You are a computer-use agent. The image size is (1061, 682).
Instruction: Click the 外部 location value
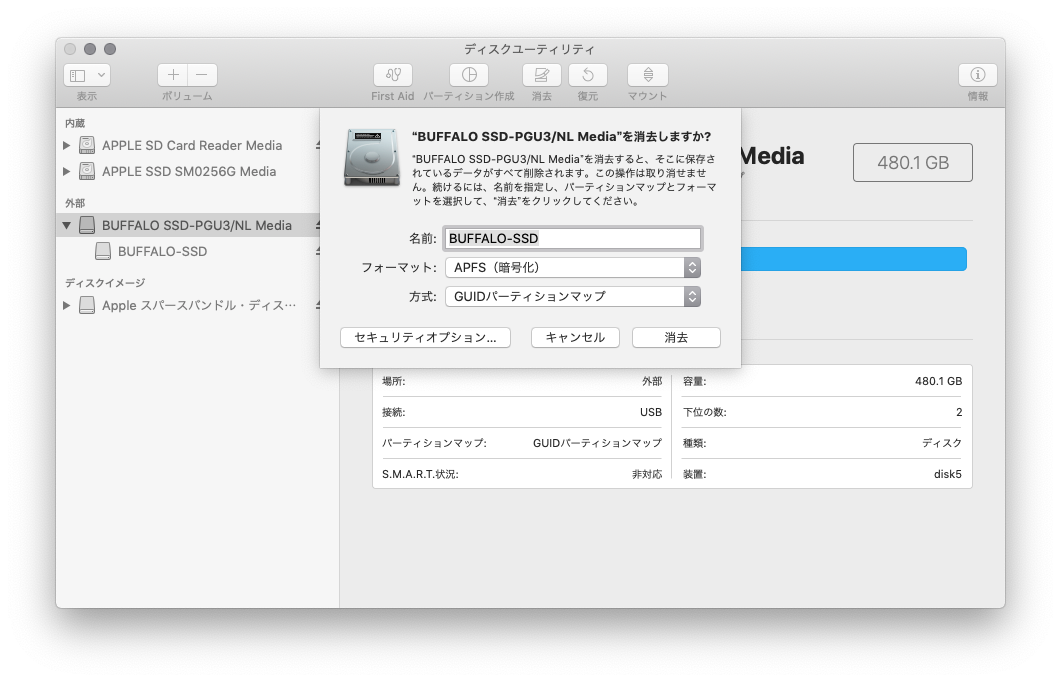652,381
